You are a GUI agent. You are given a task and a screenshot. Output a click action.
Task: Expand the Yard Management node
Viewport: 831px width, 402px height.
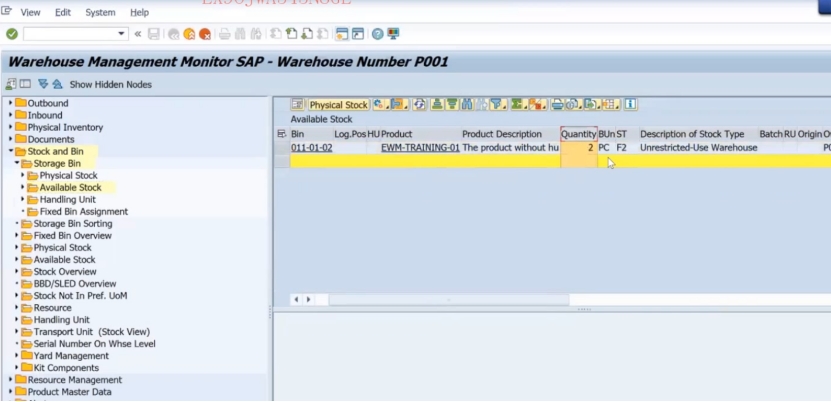coord(17,356)
